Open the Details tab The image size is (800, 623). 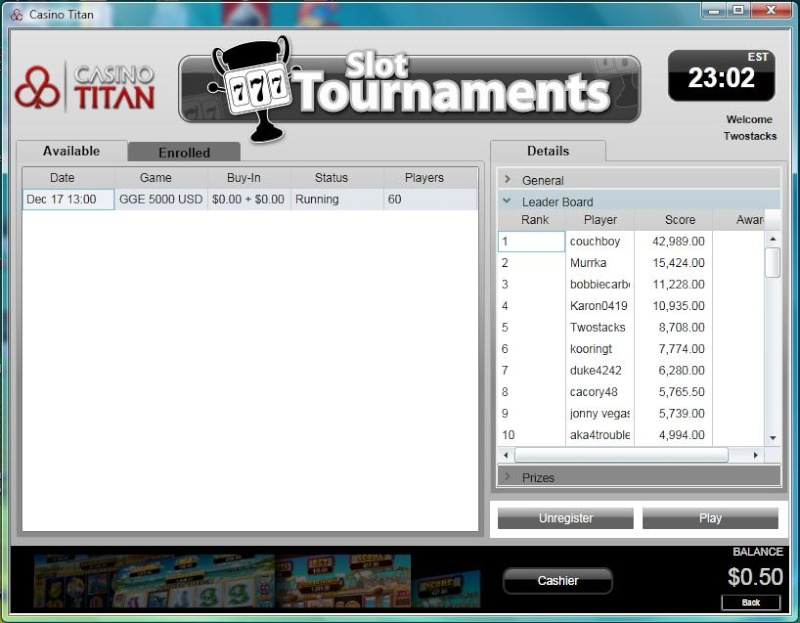pos(548,151)
